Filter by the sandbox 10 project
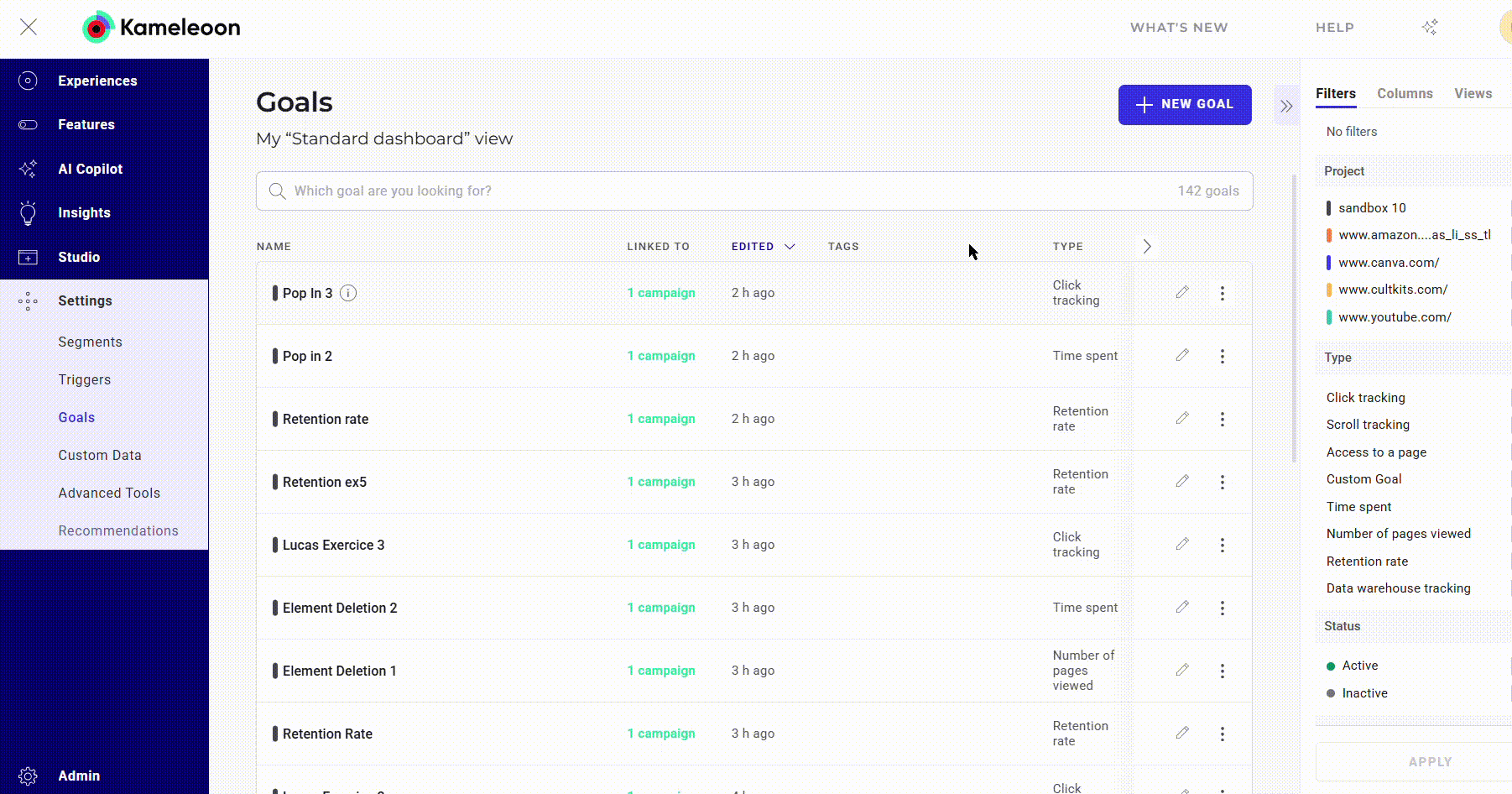The height and width of the screenshot is (794, 1512). point(1371,208)
